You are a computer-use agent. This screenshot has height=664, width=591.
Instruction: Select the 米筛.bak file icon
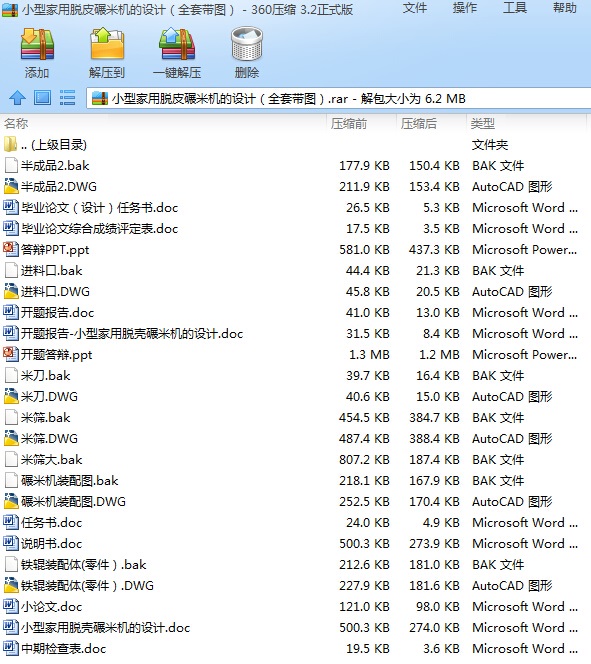tap(11, 417)
